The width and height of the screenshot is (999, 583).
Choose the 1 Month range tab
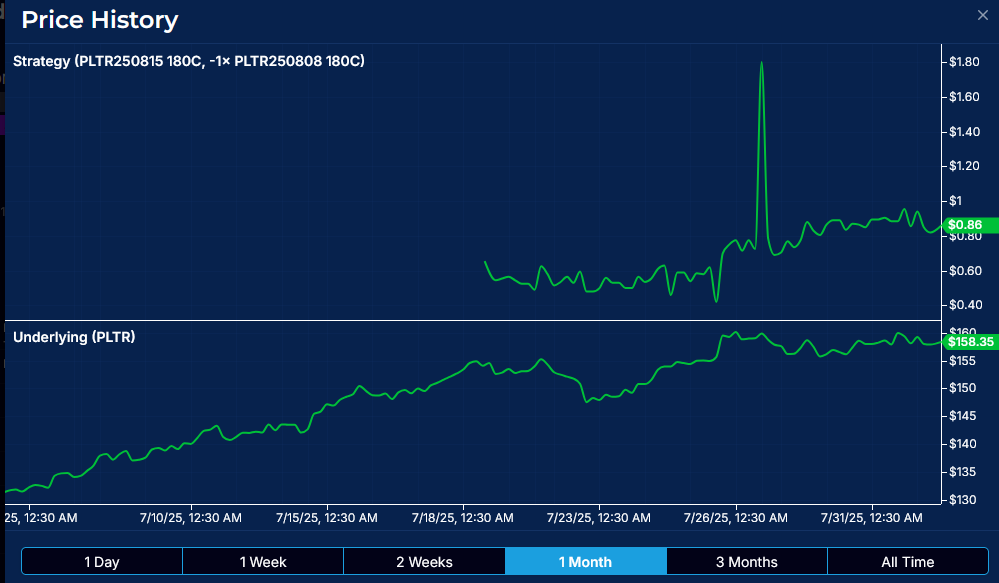pyautogui.click(x=586, y=562)
